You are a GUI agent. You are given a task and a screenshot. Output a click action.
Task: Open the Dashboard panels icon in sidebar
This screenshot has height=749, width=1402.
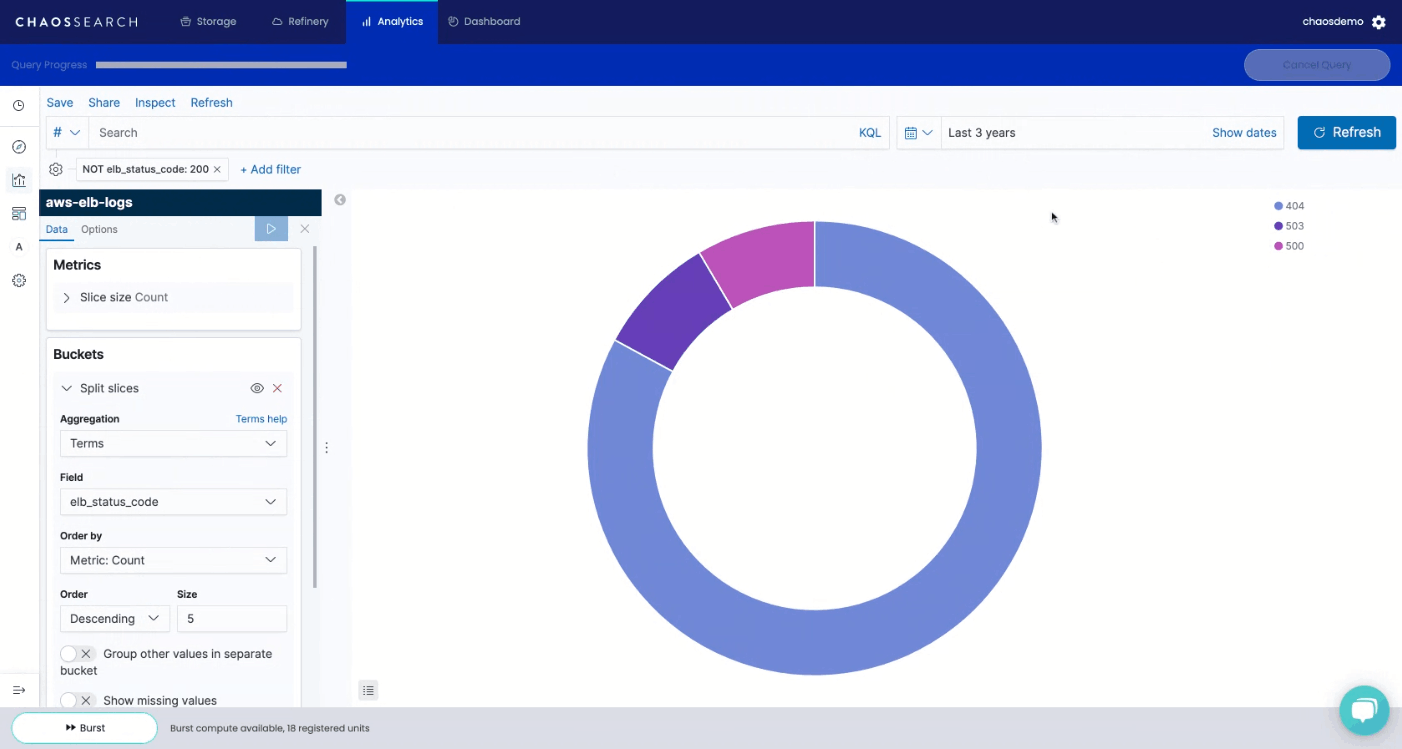point(18,213)
